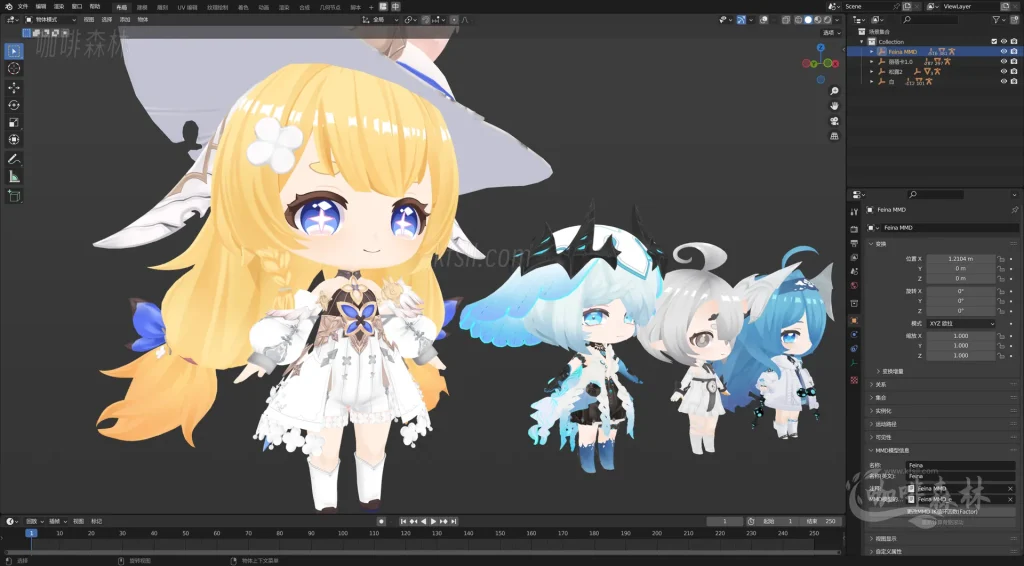The height and width of the screenshot is (566, 1024).
Task: Open the object mode dropdown
Action: pyautogui.click(x=50, y=20)
